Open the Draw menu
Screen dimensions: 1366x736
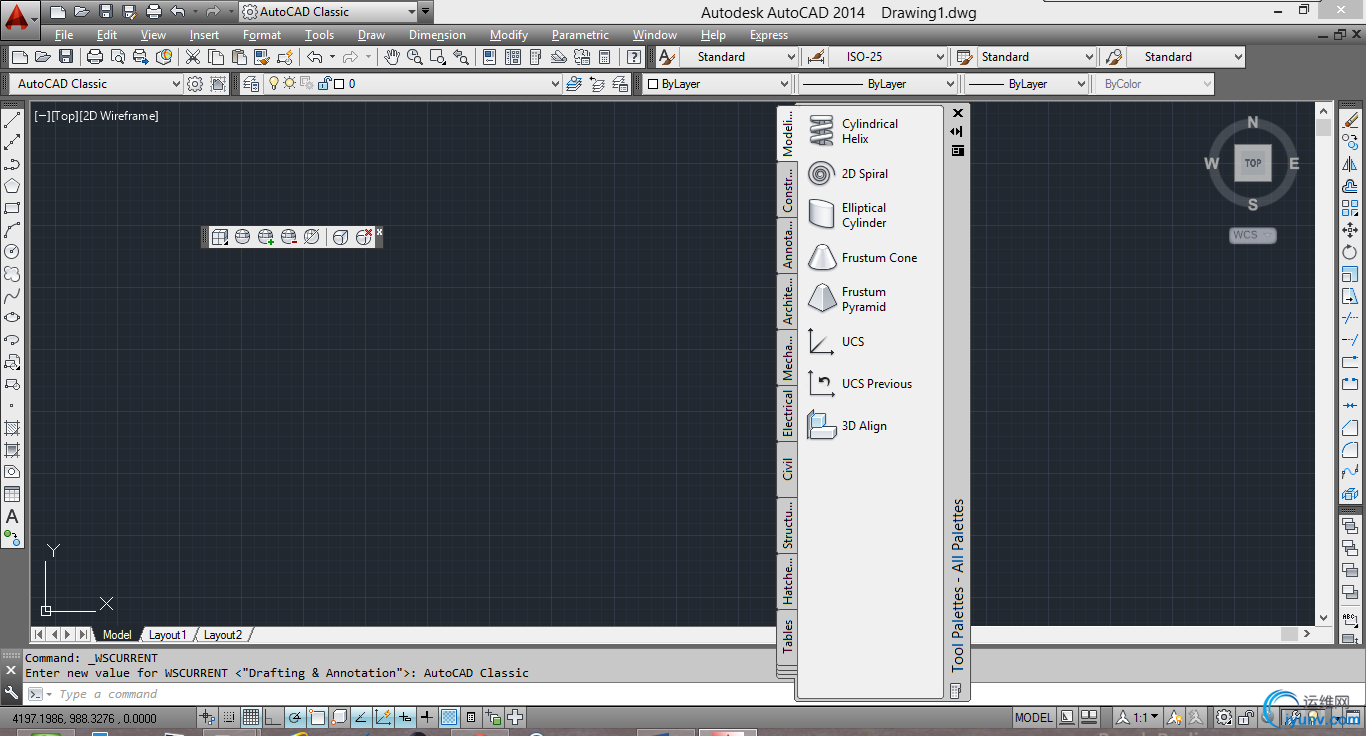tap(371, 35)
